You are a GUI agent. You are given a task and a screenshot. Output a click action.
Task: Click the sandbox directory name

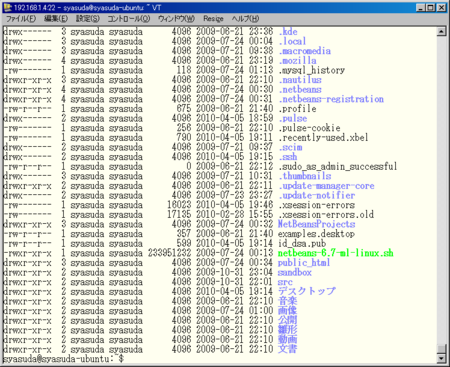pos(295,272)
